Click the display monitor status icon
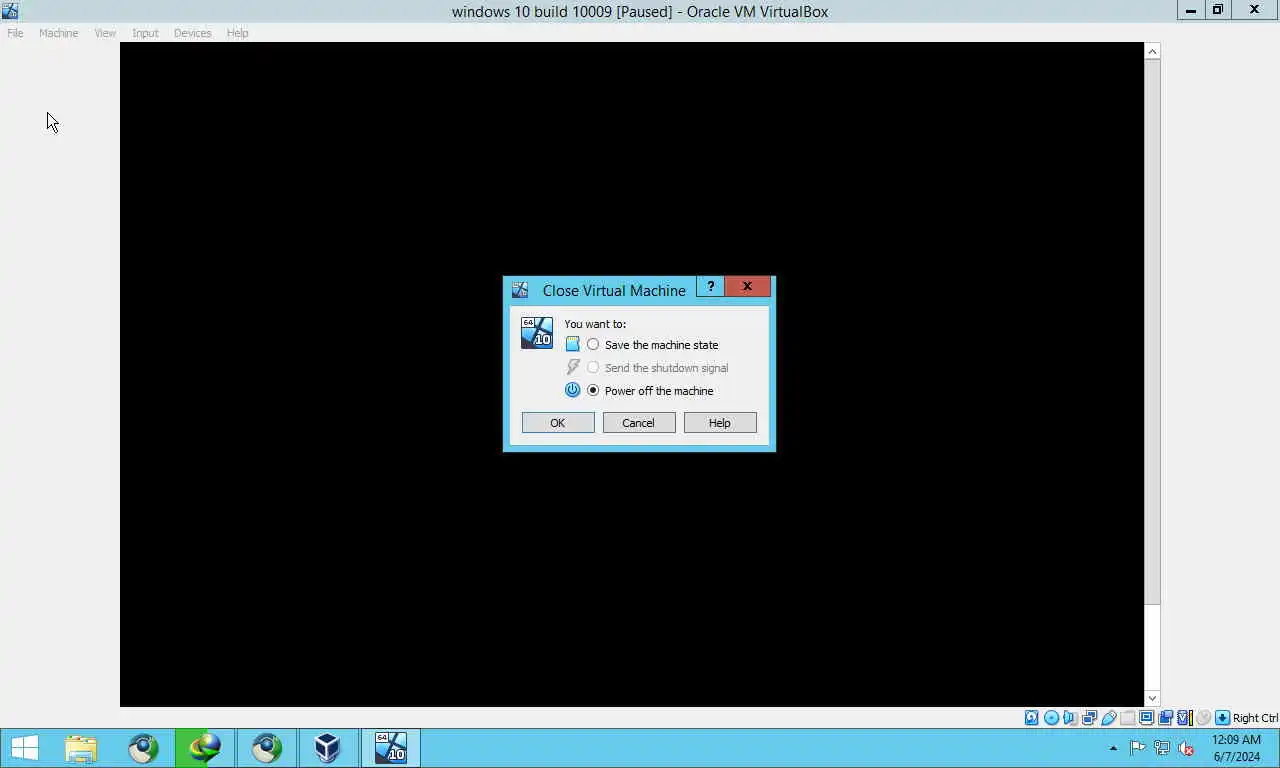This screenshot has width=1280, height=768. pyautogui.click(x=1146, y=718)
